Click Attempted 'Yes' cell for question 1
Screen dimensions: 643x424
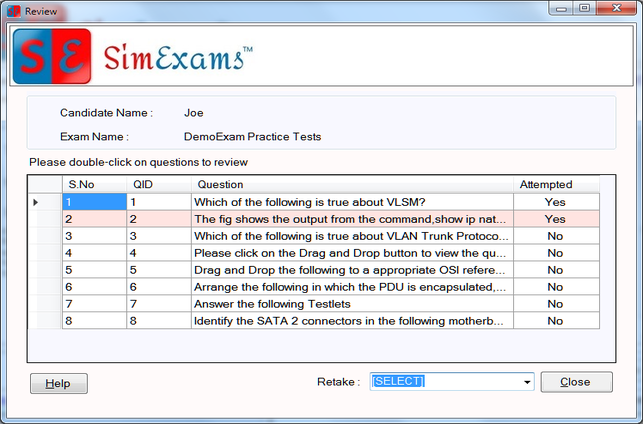click(556, 202)
